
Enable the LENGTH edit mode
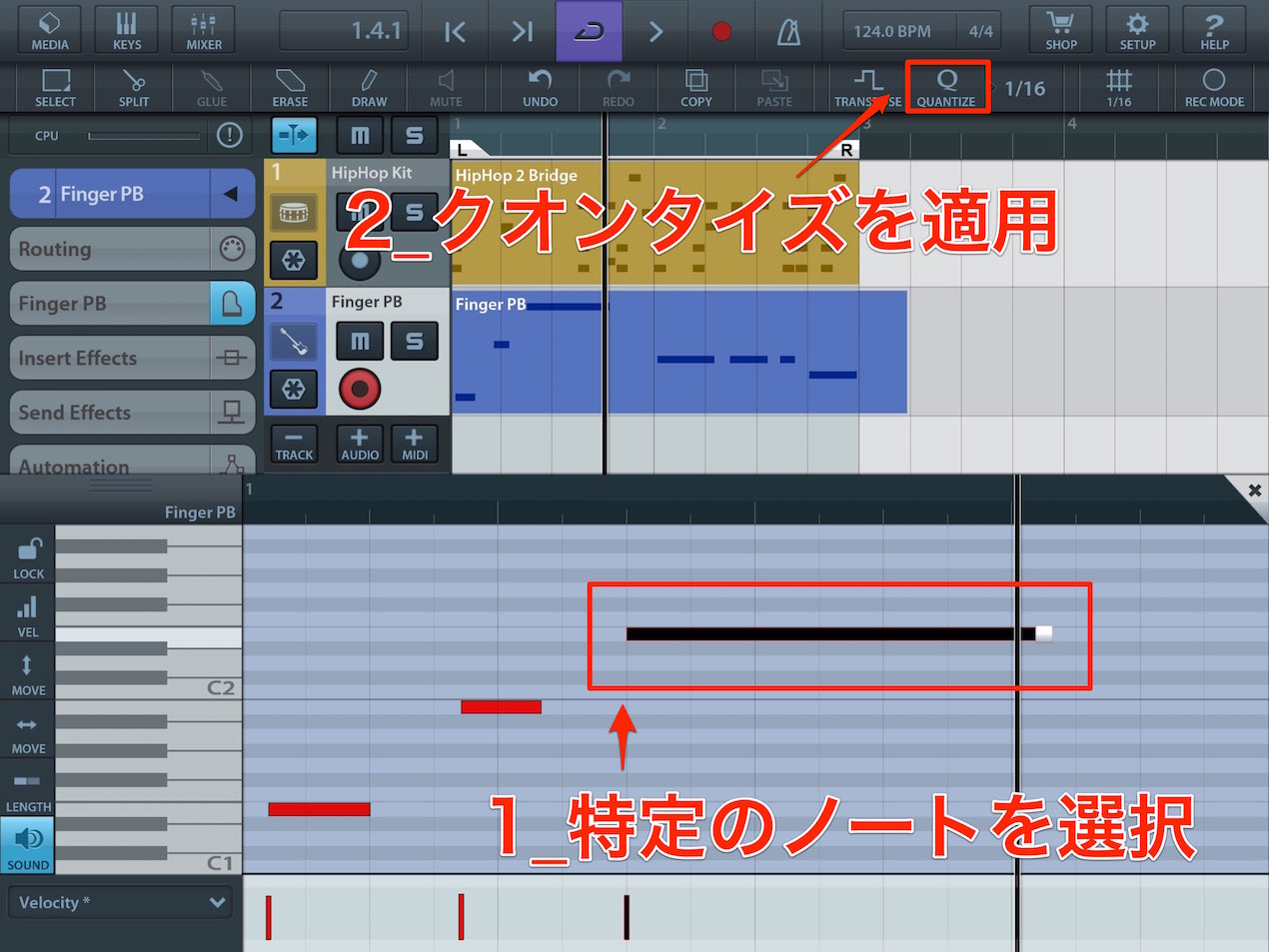tap(28, 791)
